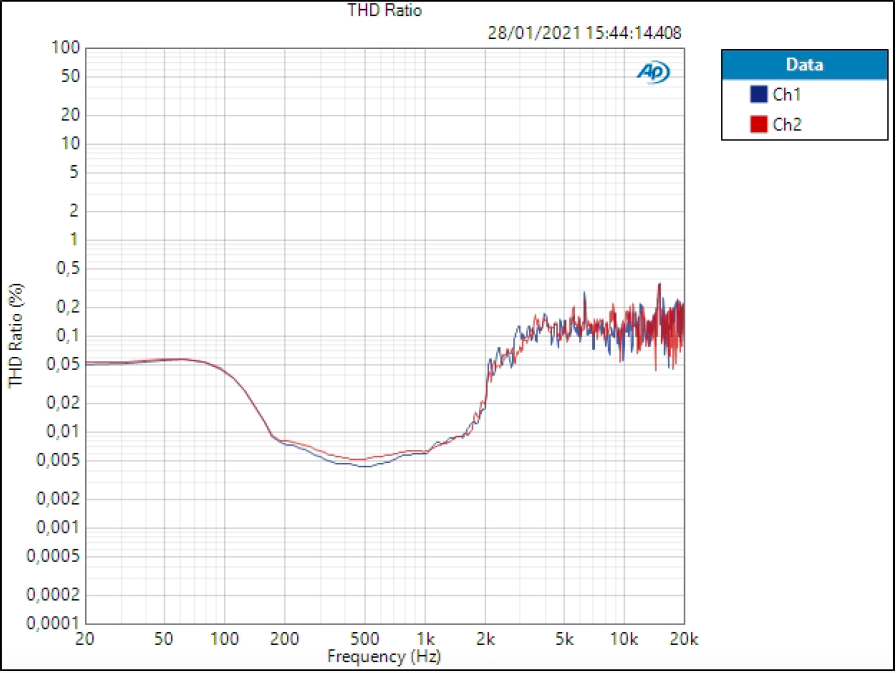Click the 200 frequency axis tick label
Image resolution: width=896 pixels, height=673 pixels.
(285, 639)
